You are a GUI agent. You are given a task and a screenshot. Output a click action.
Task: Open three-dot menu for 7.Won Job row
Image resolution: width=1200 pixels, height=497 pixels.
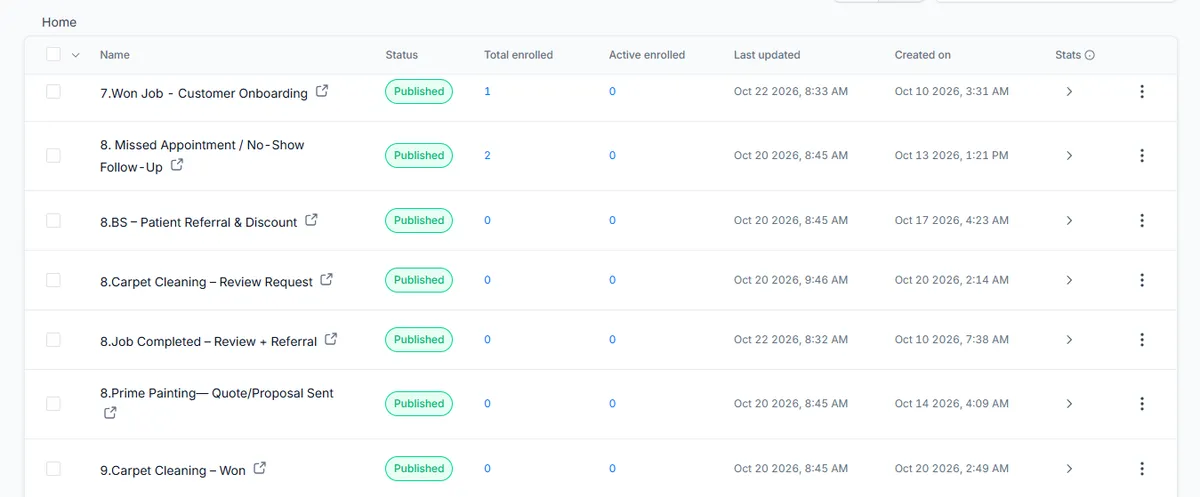pos(1142,91)
